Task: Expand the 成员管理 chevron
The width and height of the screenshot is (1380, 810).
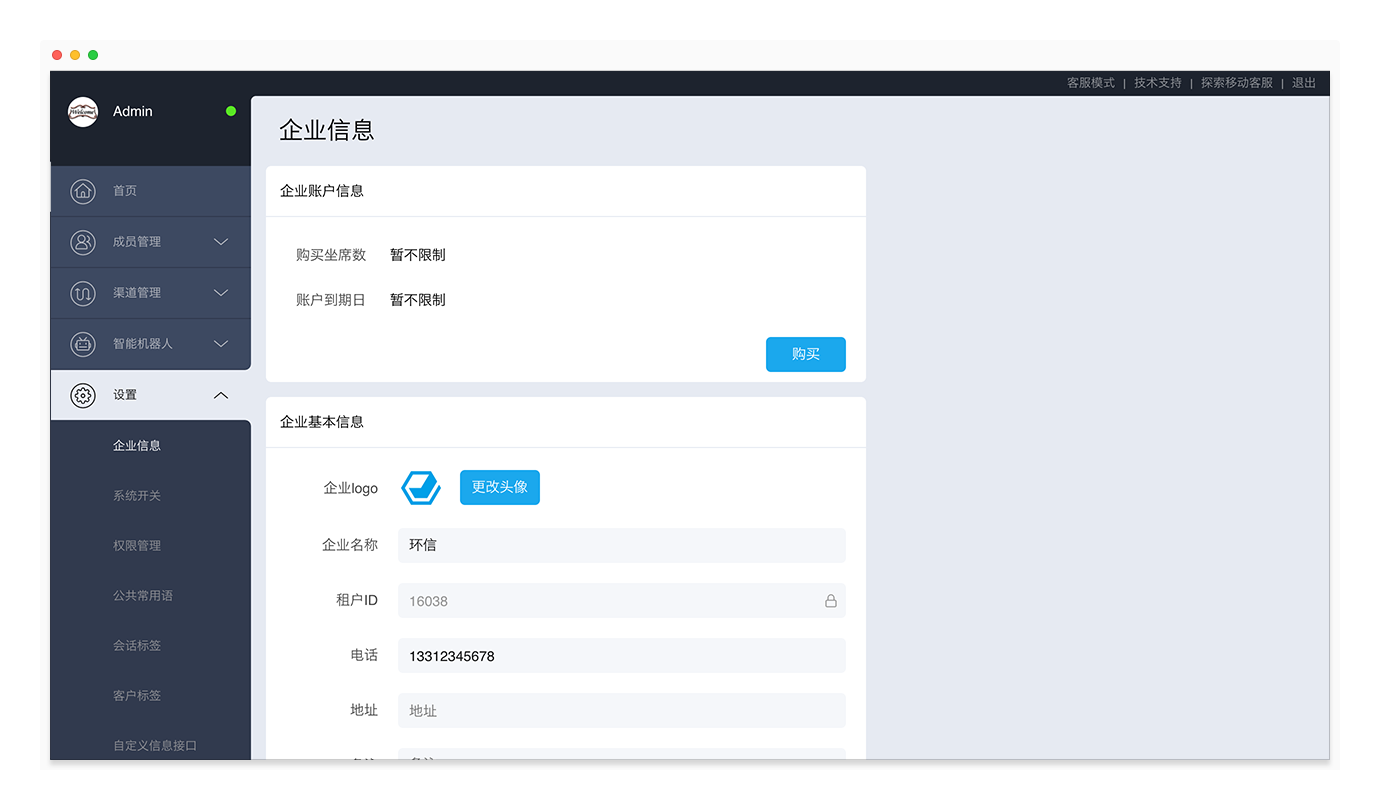Action: (x=221, y=242)
